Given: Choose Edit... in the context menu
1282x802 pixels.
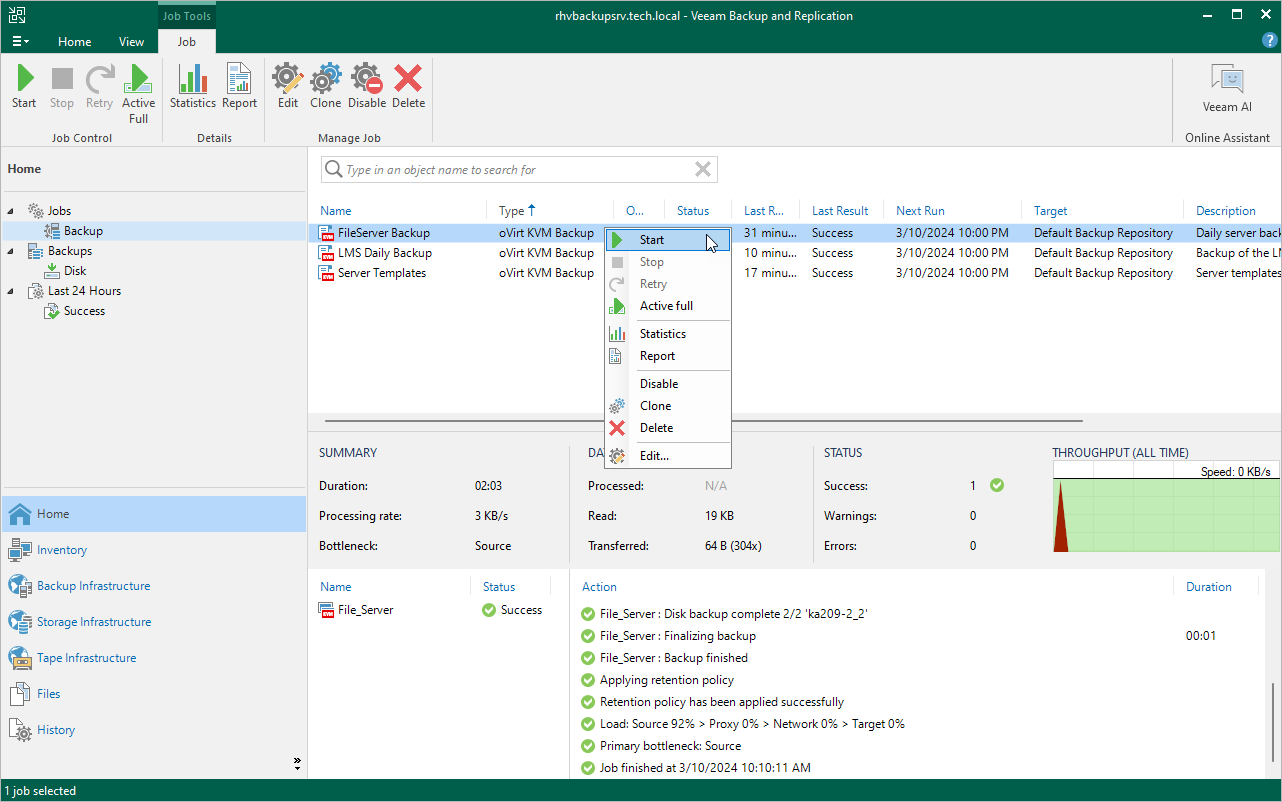Looking at the screenshot, I should click(668, 456).
